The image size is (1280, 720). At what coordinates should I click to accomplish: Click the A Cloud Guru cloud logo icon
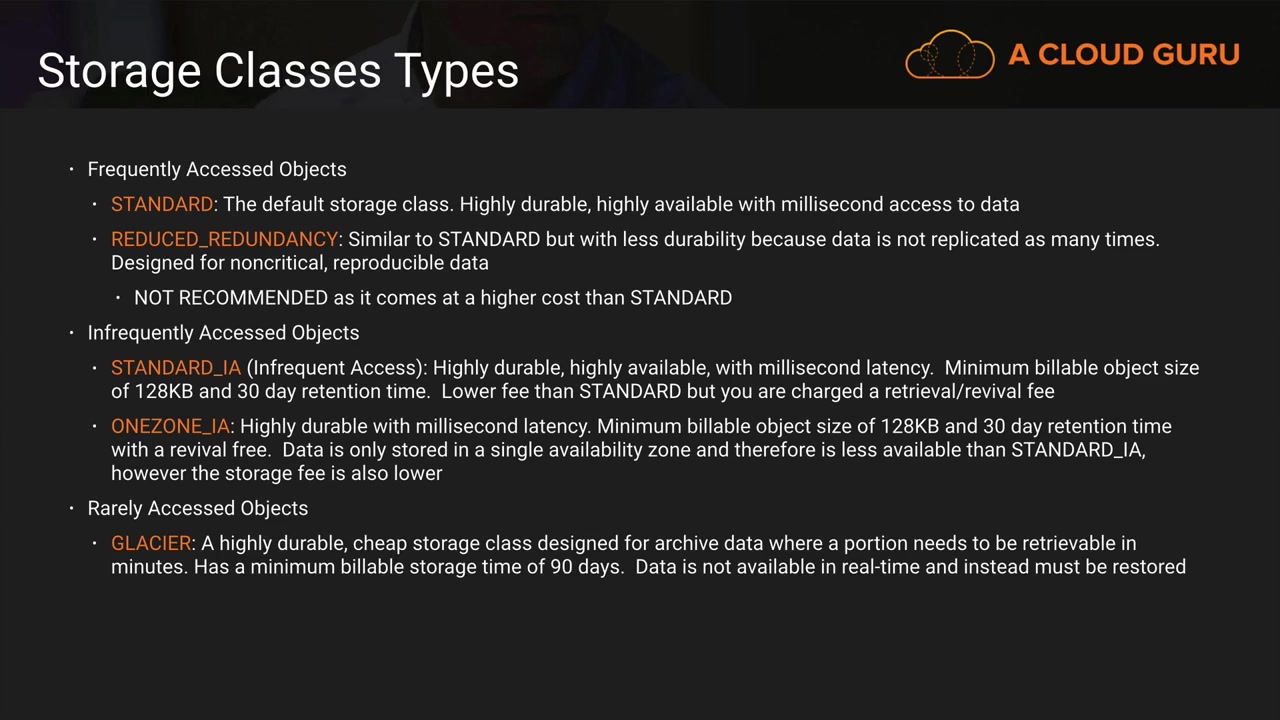pos(949,54)
